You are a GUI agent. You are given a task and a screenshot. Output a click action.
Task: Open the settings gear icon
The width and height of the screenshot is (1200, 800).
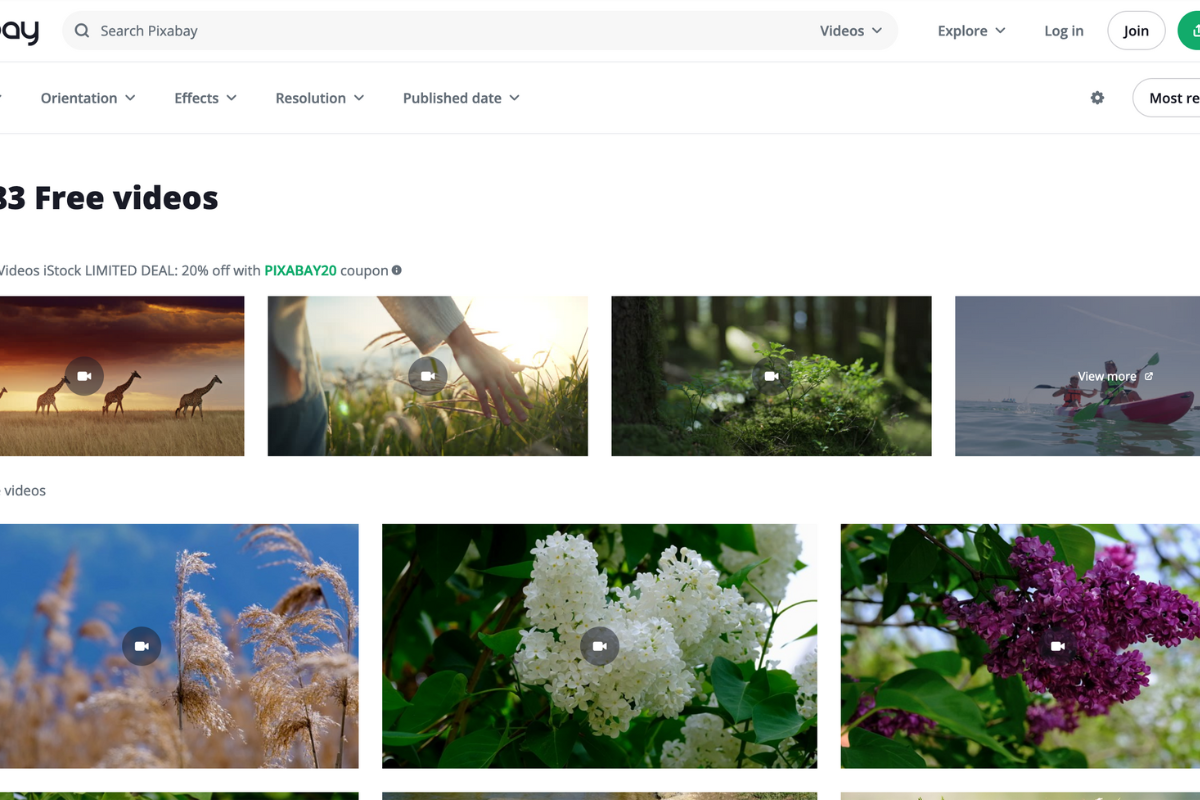click(x=1097, y=98)
